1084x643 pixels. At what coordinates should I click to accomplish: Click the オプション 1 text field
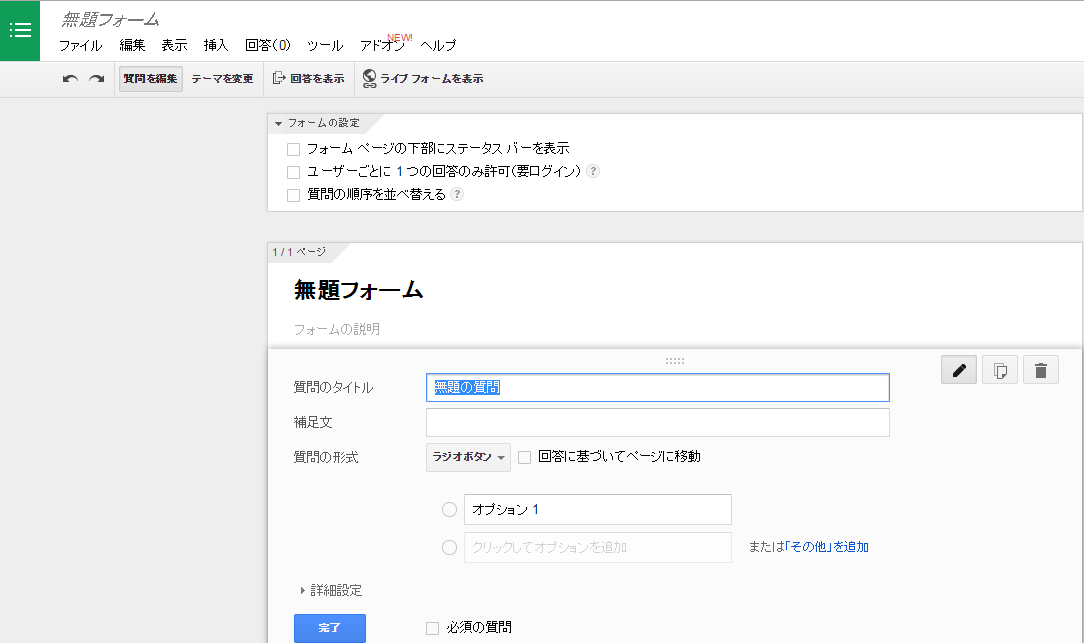597,510
